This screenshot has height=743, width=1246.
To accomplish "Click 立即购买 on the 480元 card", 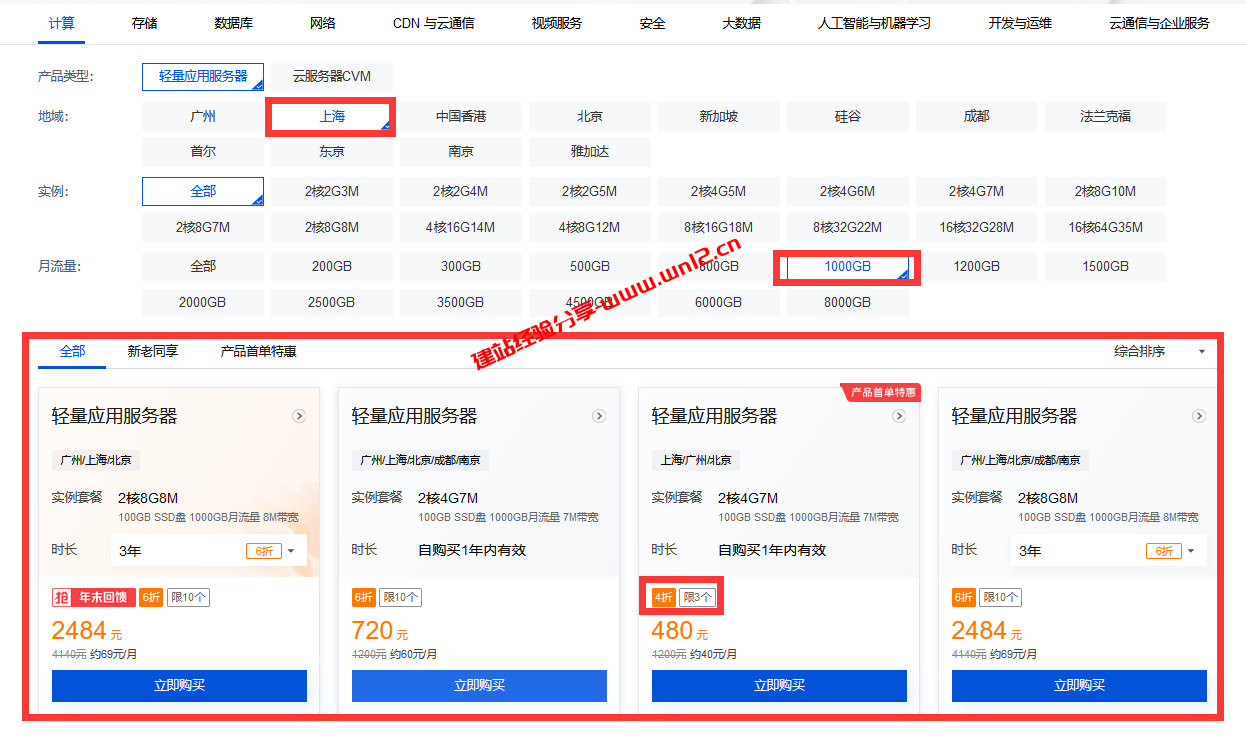I will [x=778, y=686].
